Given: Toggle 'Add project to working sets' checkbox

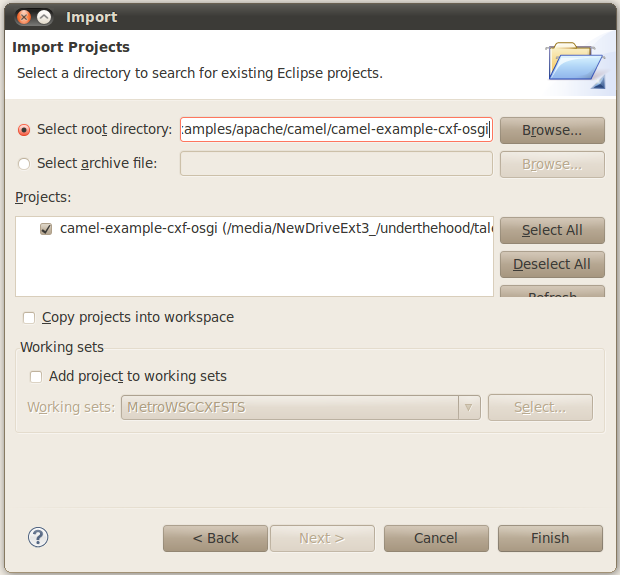Looking at the screenshot, I should pyautogui.click(x=36, y=377).
